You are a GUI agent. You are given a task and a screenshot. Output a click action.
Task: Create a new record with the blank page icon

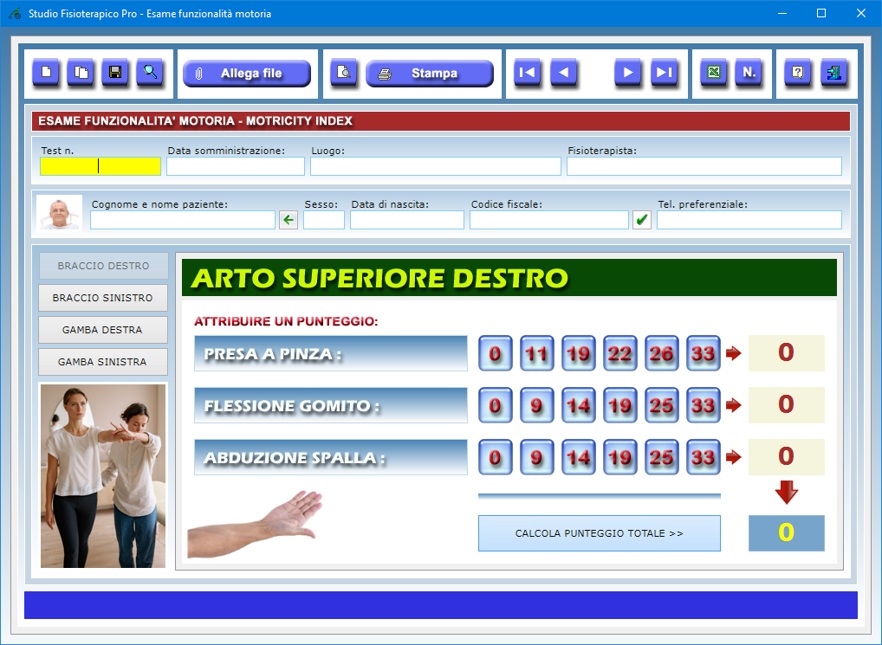pyautogui.click(x=46, y=73)
